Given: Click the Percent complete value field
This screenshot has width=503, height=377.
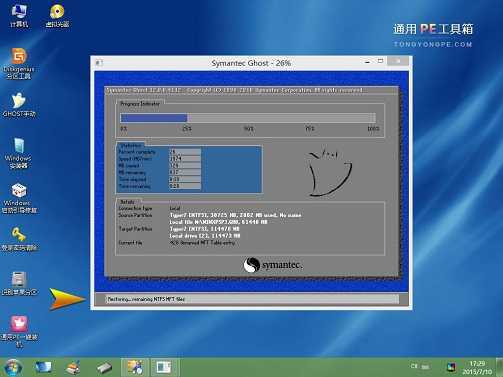Looking at the screenshot, I should [x=185, y=152].
